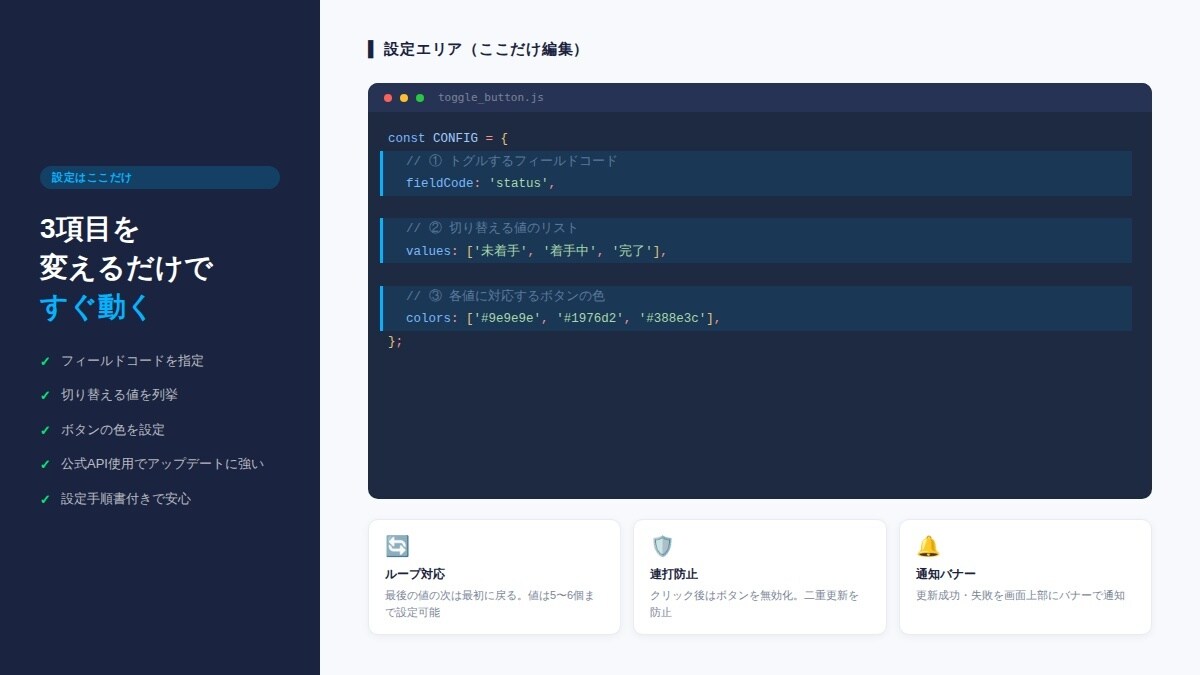Click the fieldCode: 'status' line
1200x675 pixels.
tap(480, 183)
